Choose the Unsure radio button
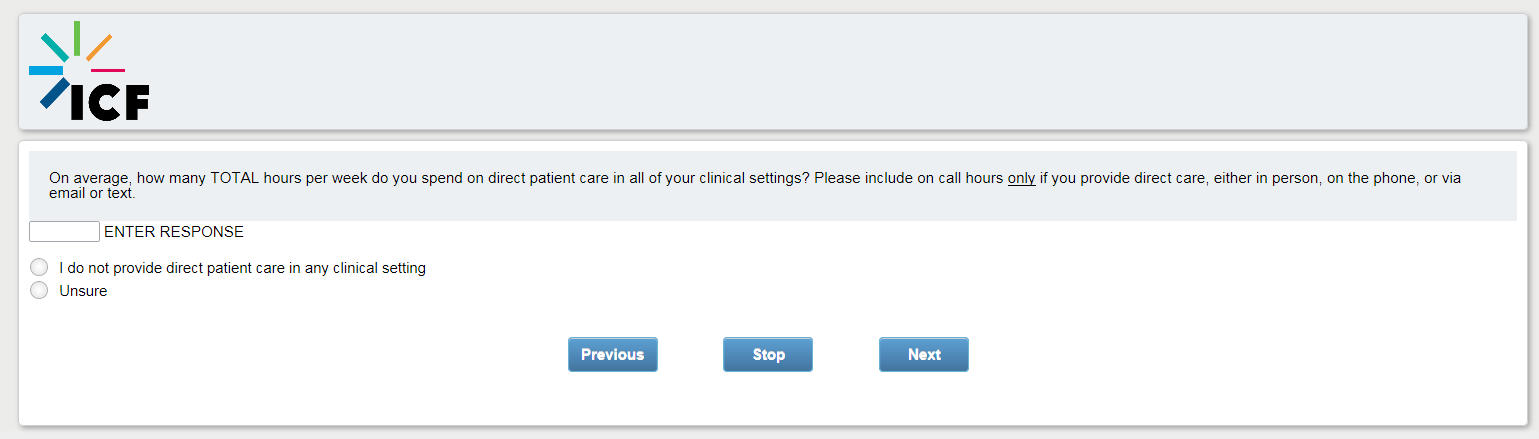Screen dimensions: 1539x439 coord(39,291)
